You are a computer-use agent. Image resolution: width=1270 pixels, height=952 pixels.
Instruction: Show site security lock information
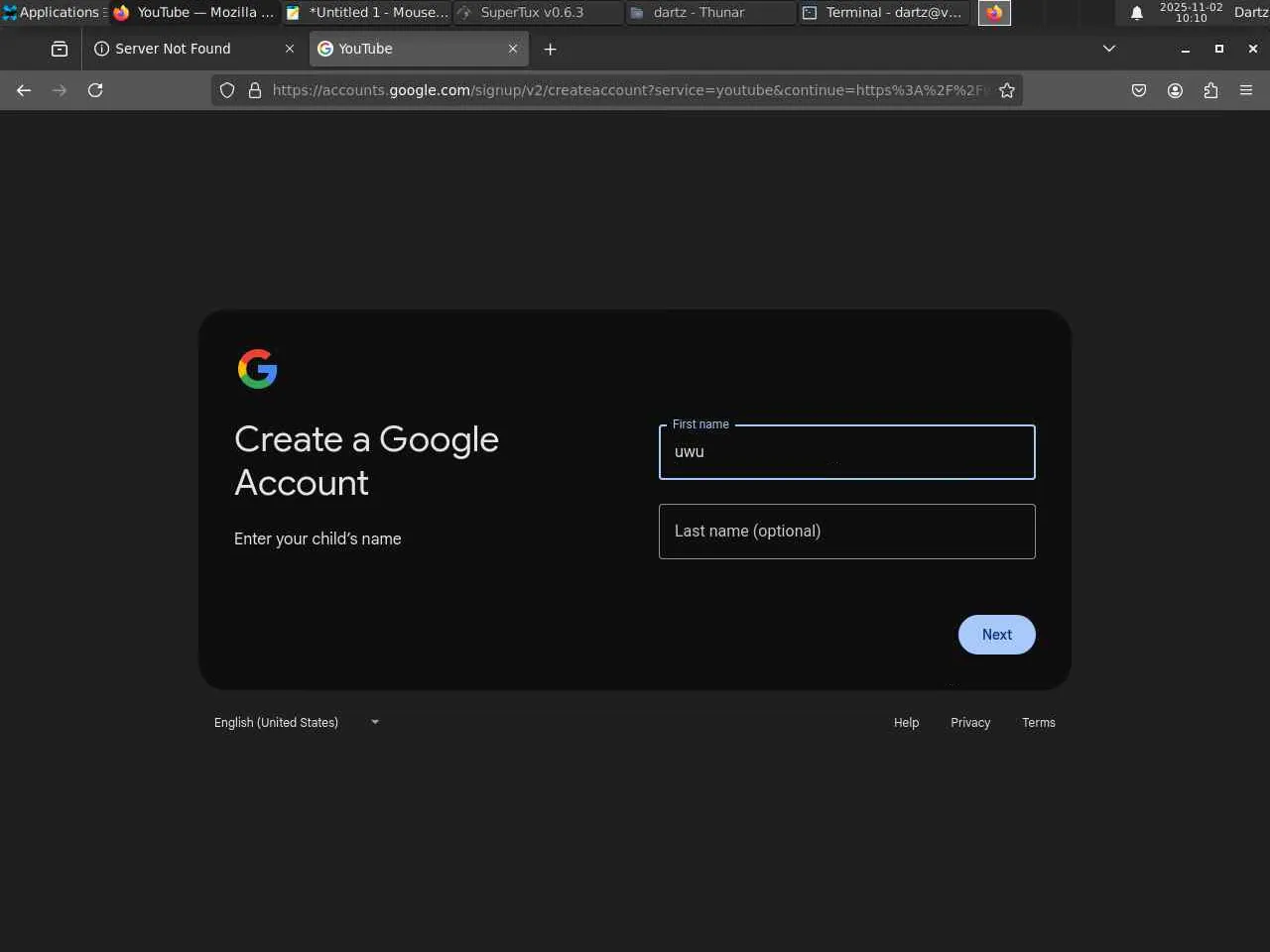(x=255, y=90)
